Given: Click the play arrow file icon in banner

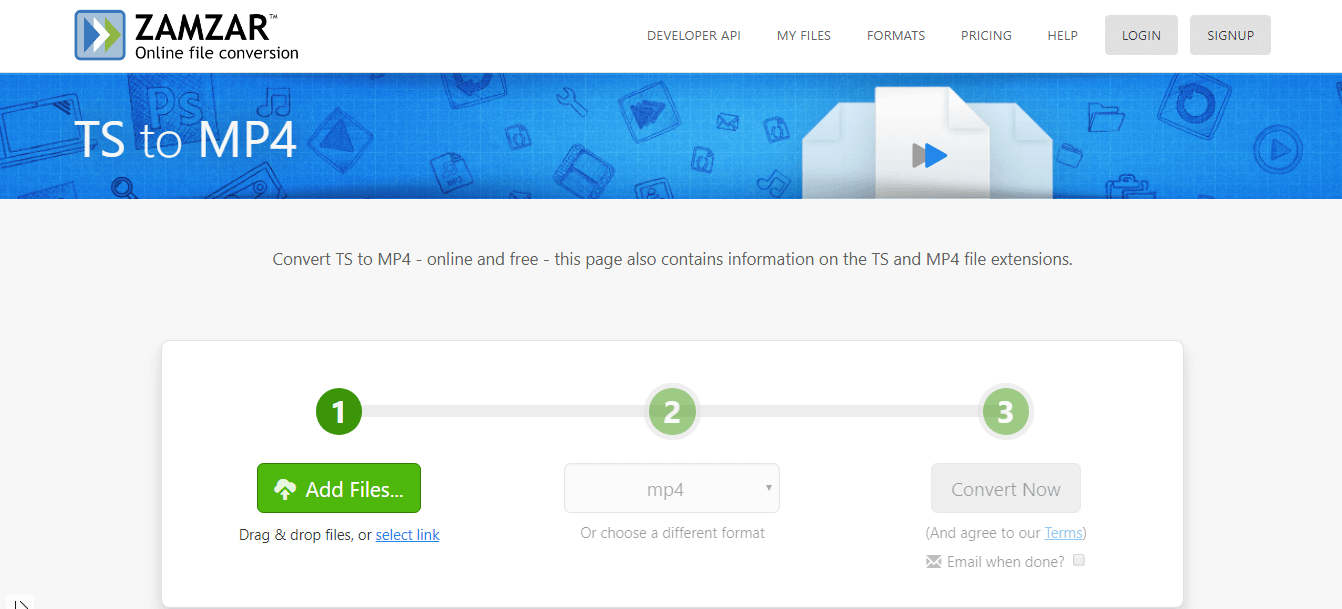Looking at the screenshot, I should 930,155.
